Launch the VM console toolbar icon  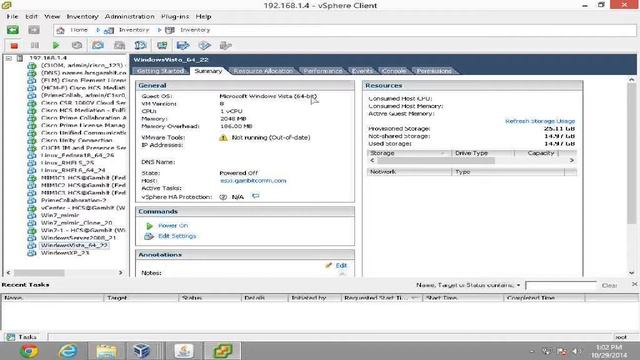162,45
